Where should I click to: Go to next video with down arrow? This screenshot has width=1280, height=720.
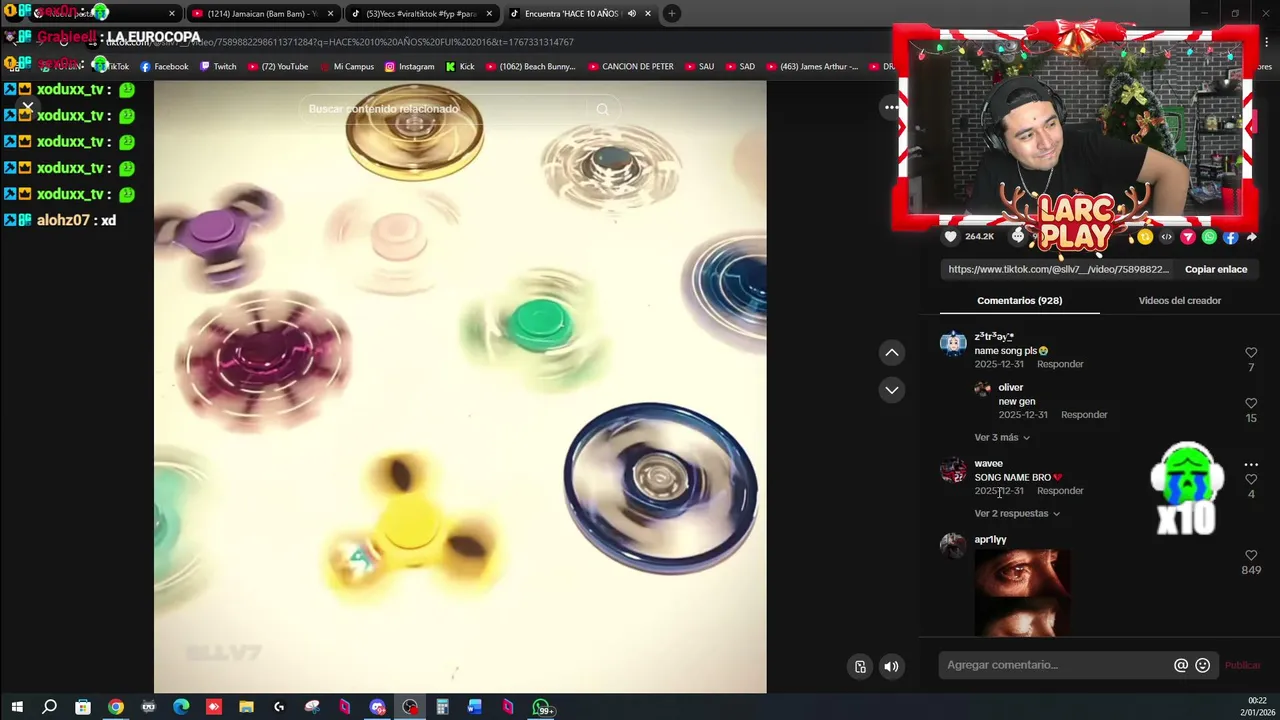point(892,390)
